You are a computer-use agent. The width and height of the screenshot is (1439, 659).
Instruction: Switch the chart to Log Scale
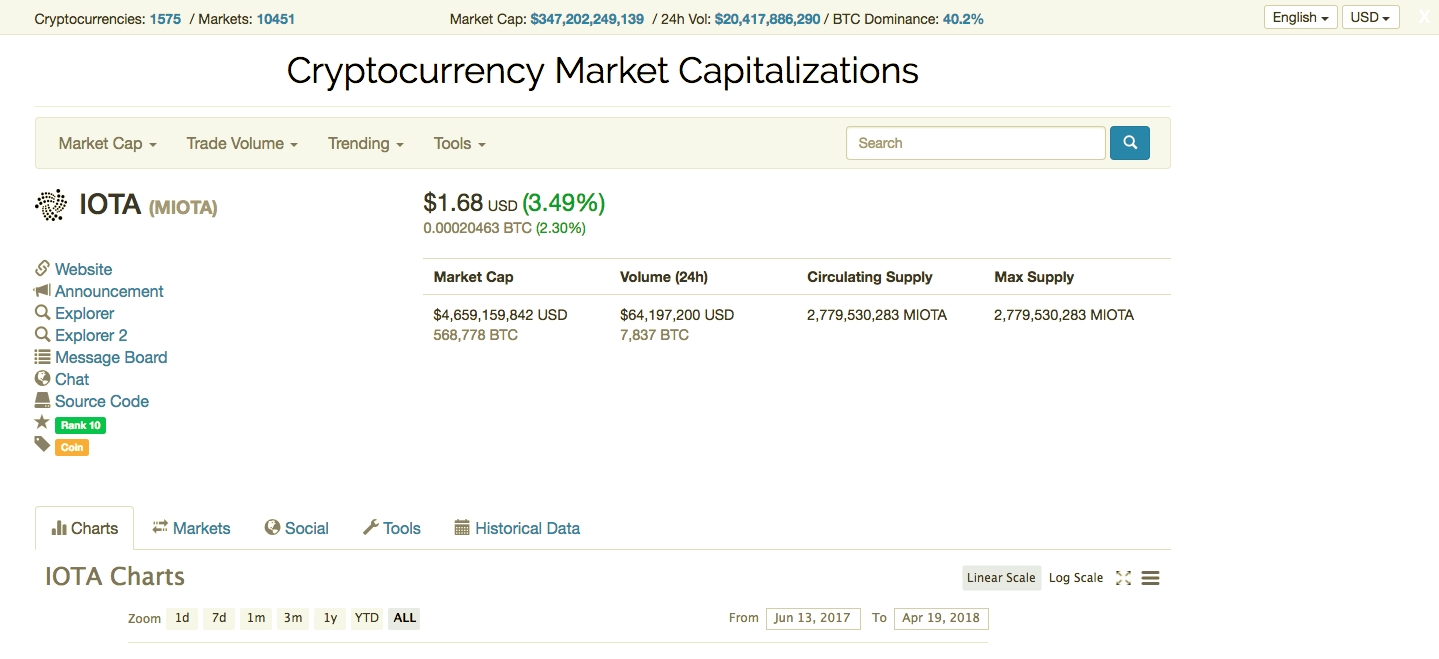click(1076, 578)
